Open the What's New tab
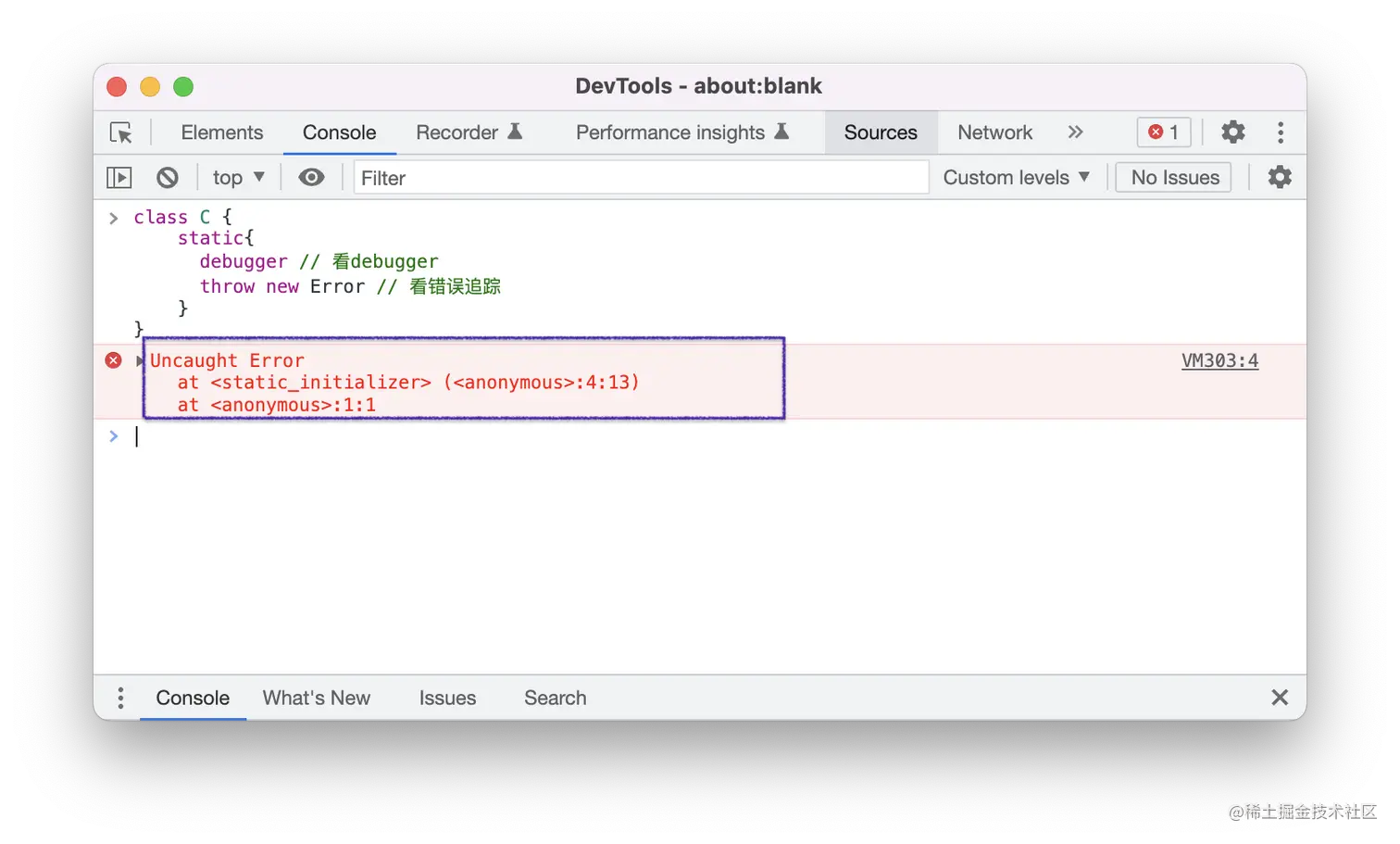The width and height of the screenshot is (1400, 844). pos(317,698)
